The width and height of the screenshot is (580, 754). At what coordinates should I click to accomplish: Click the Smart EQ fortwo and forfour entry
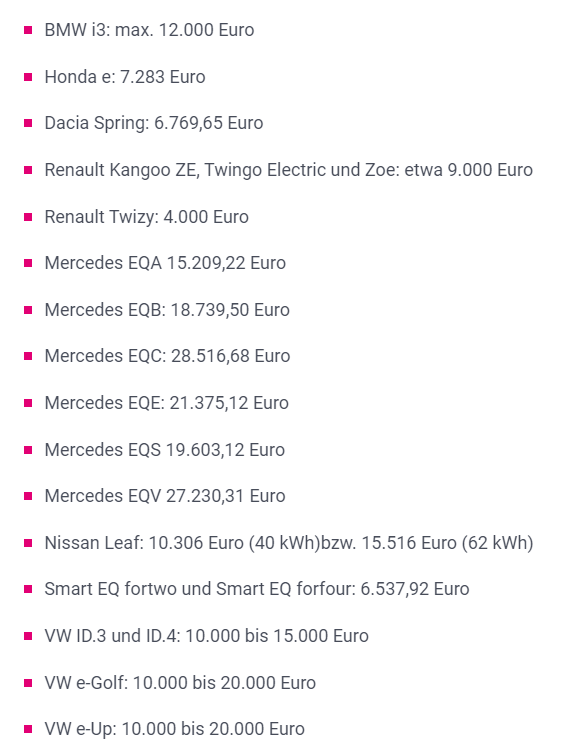click(x=257, y=589)
